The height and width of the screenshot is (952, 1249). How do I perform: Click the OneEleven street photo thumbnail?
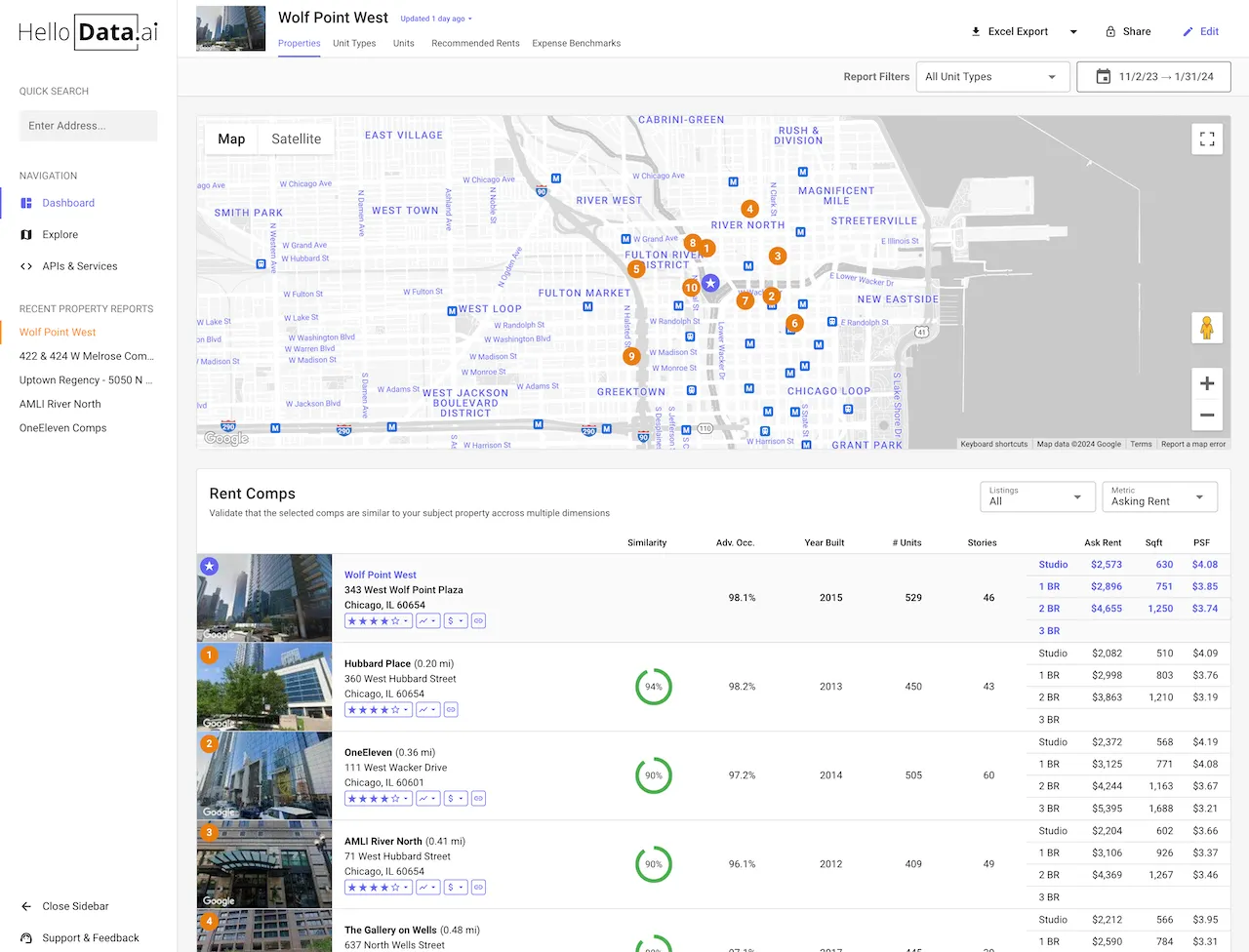tap(264, 775)
